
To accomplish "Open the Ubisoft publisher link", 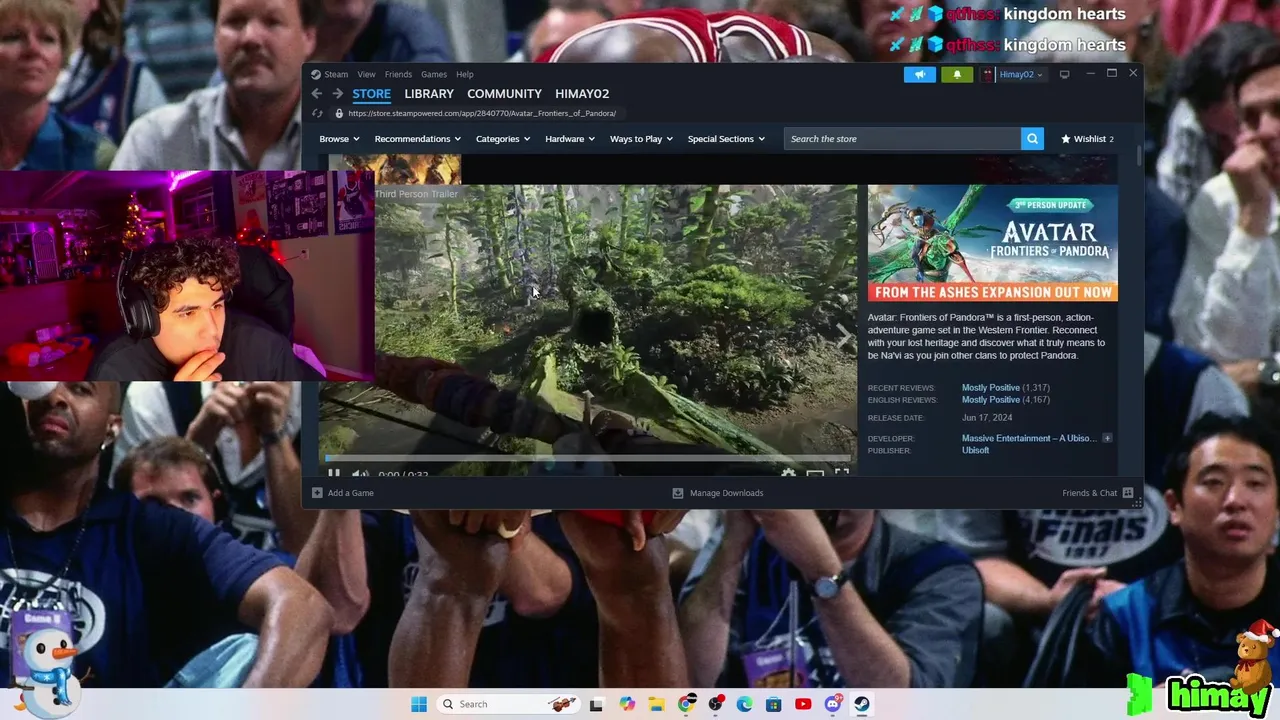I will coord(975,450).
